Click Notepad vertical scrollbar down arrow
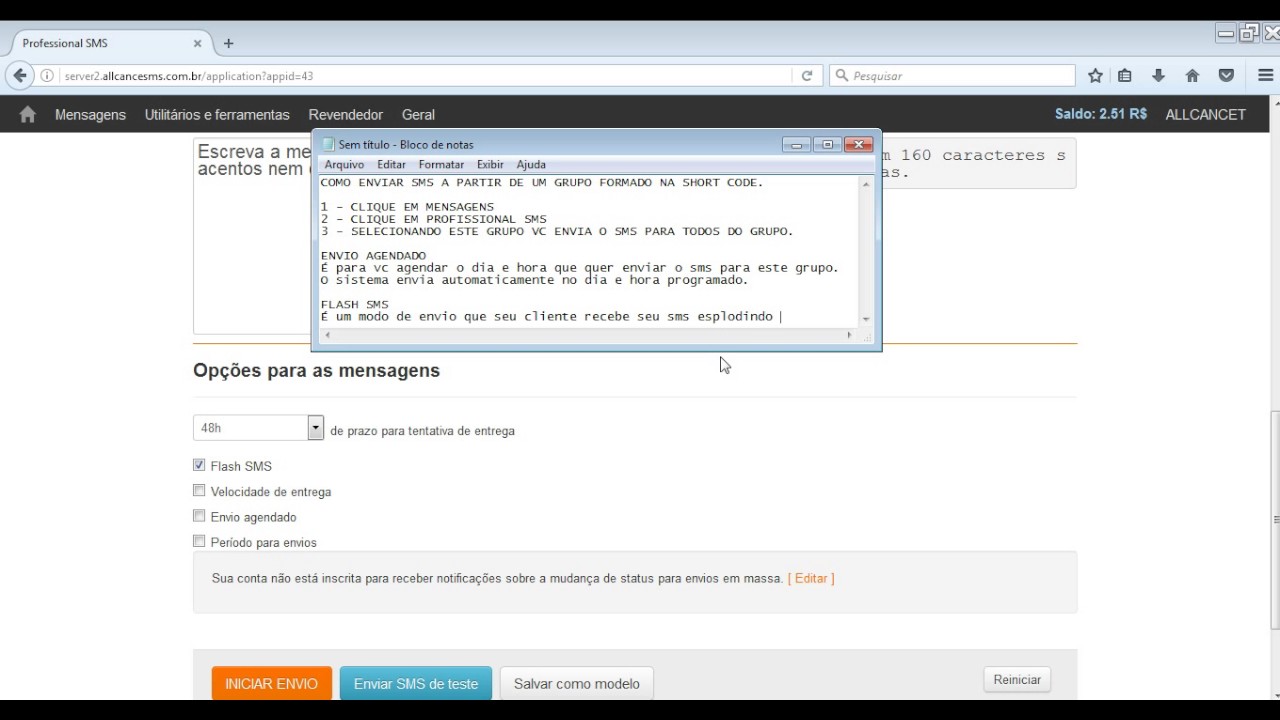This screenshot has height=720, width=1280. pos(866,320)
